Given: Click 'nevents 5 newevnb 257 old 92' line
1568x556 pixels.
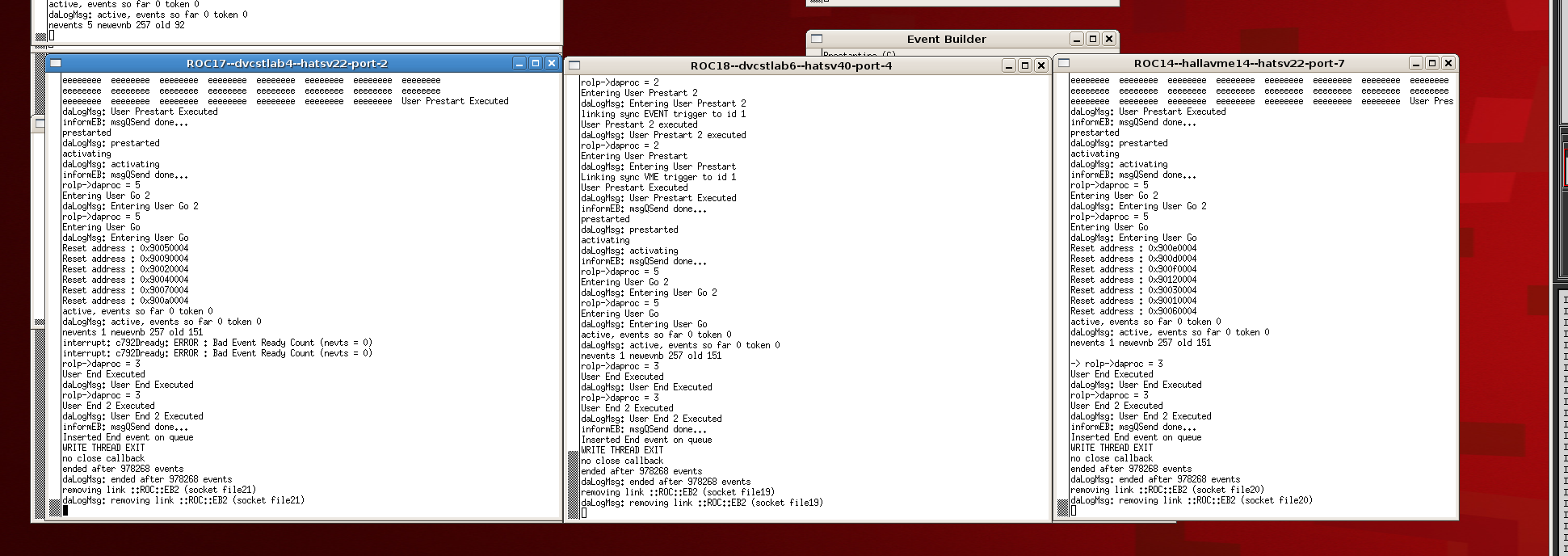Looking at the screenshot, I should (x=116, y=25).
